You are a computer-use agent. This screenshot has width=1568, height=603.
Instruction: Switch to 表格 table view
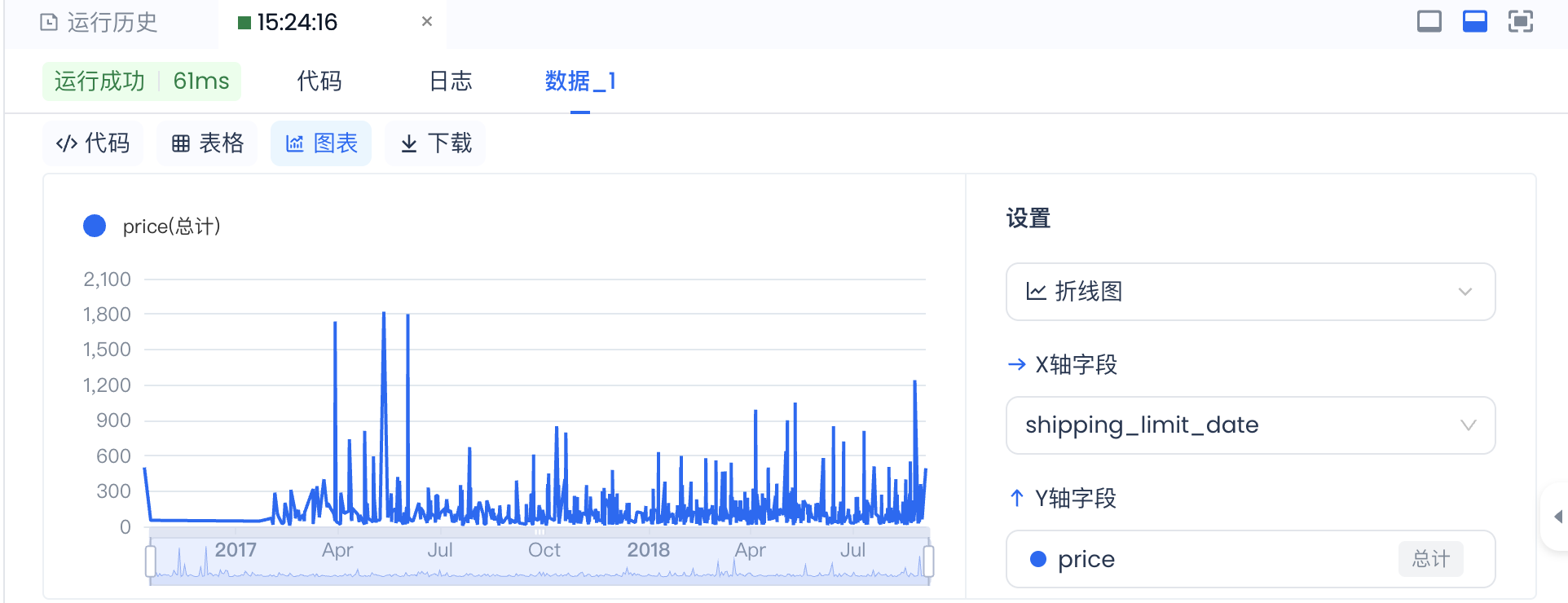(x=207, y=143)
